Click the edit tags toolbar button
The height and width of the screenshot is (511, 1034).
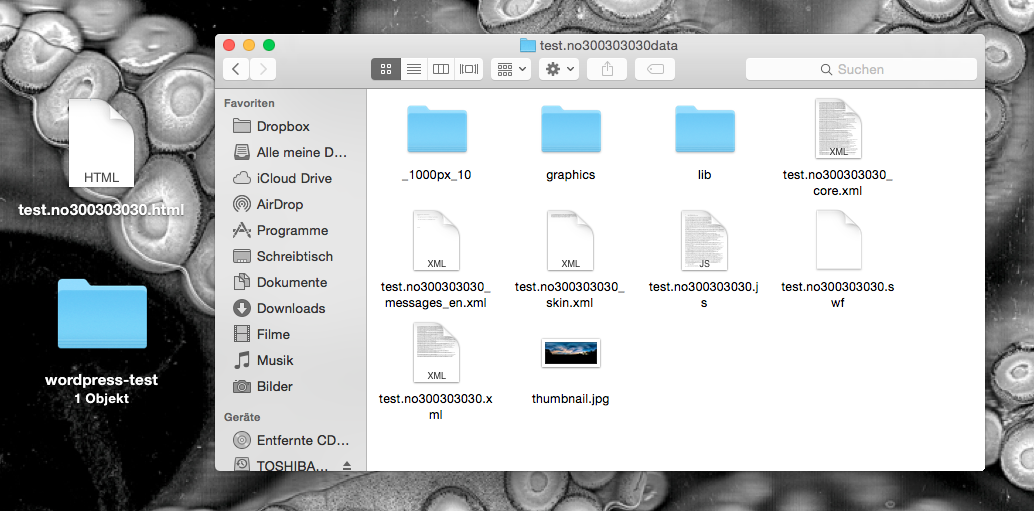coord(655,69)
